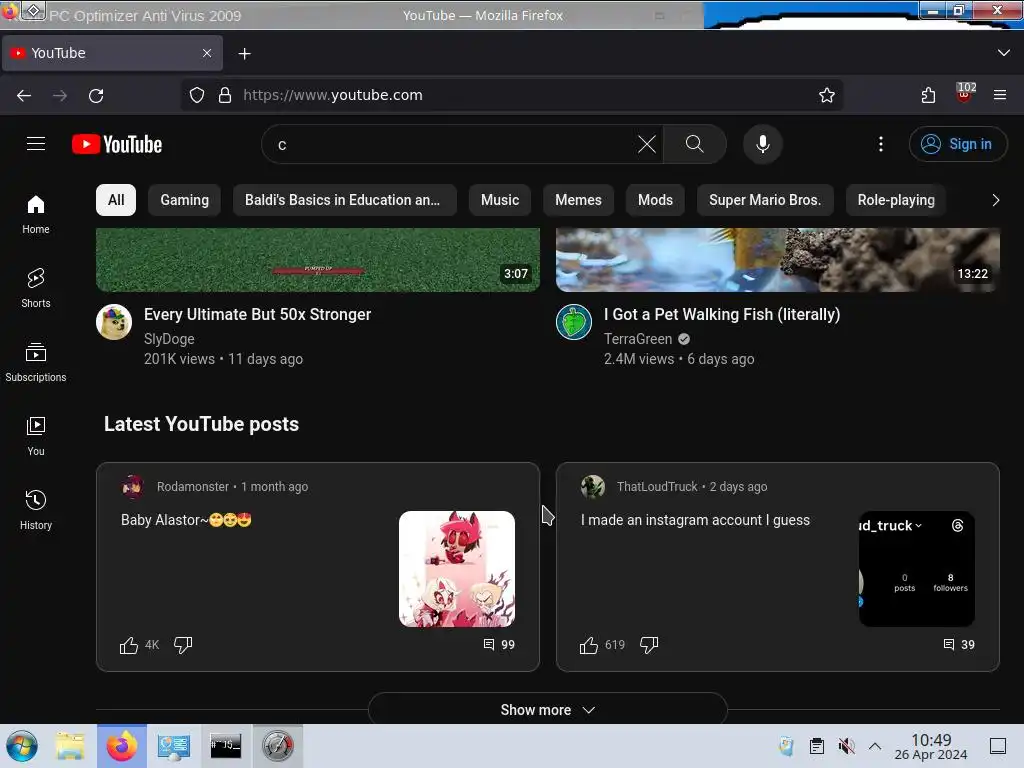View site security padlock info

(x=225, y=95)
